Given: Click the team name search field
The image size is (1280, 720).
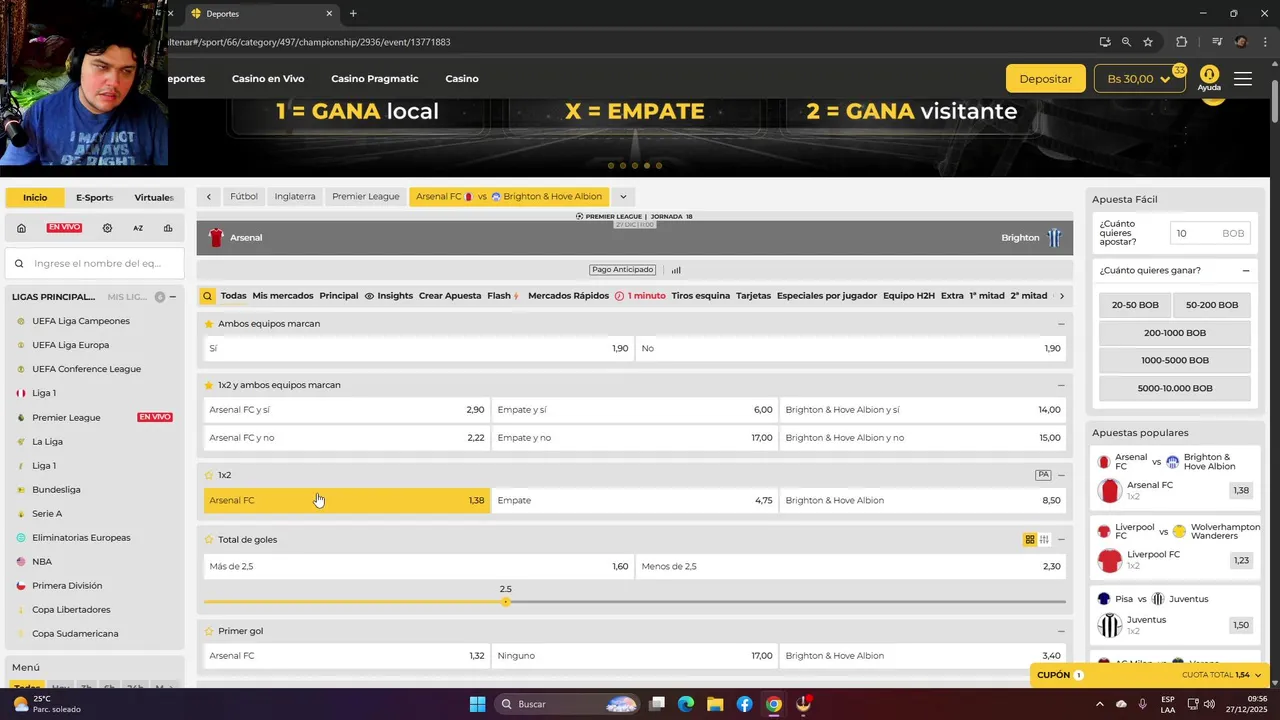Looking at the screenshot, I should click(x=95, y=264).
